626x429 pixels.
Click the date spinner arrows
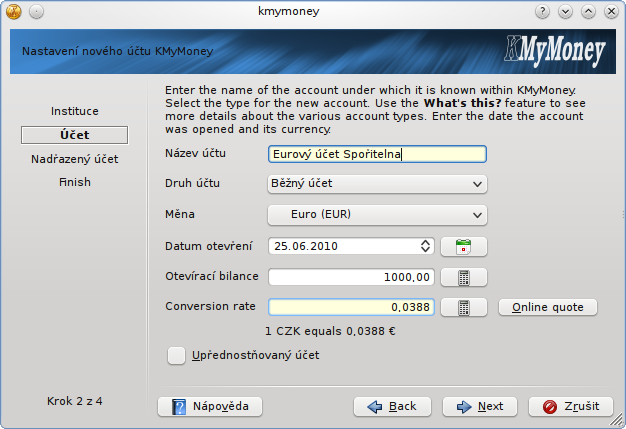click(426, 246)
